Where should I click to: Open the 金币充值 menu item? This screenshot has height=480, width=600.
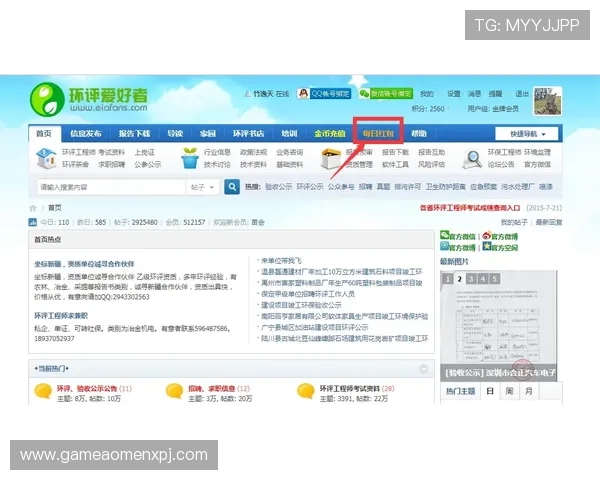(330, 134)
